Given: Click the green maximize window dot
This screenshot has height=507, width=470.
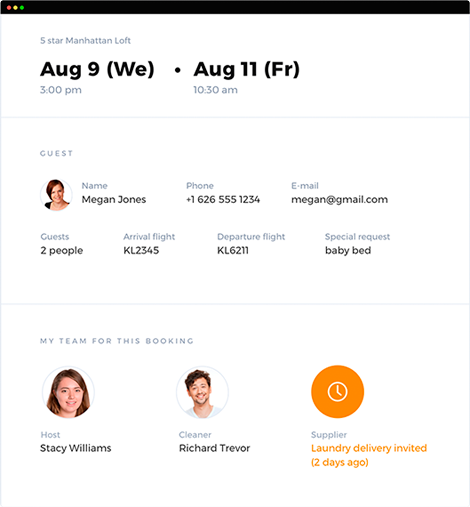Looking at the screenshot, I should [x=22, y=7].
